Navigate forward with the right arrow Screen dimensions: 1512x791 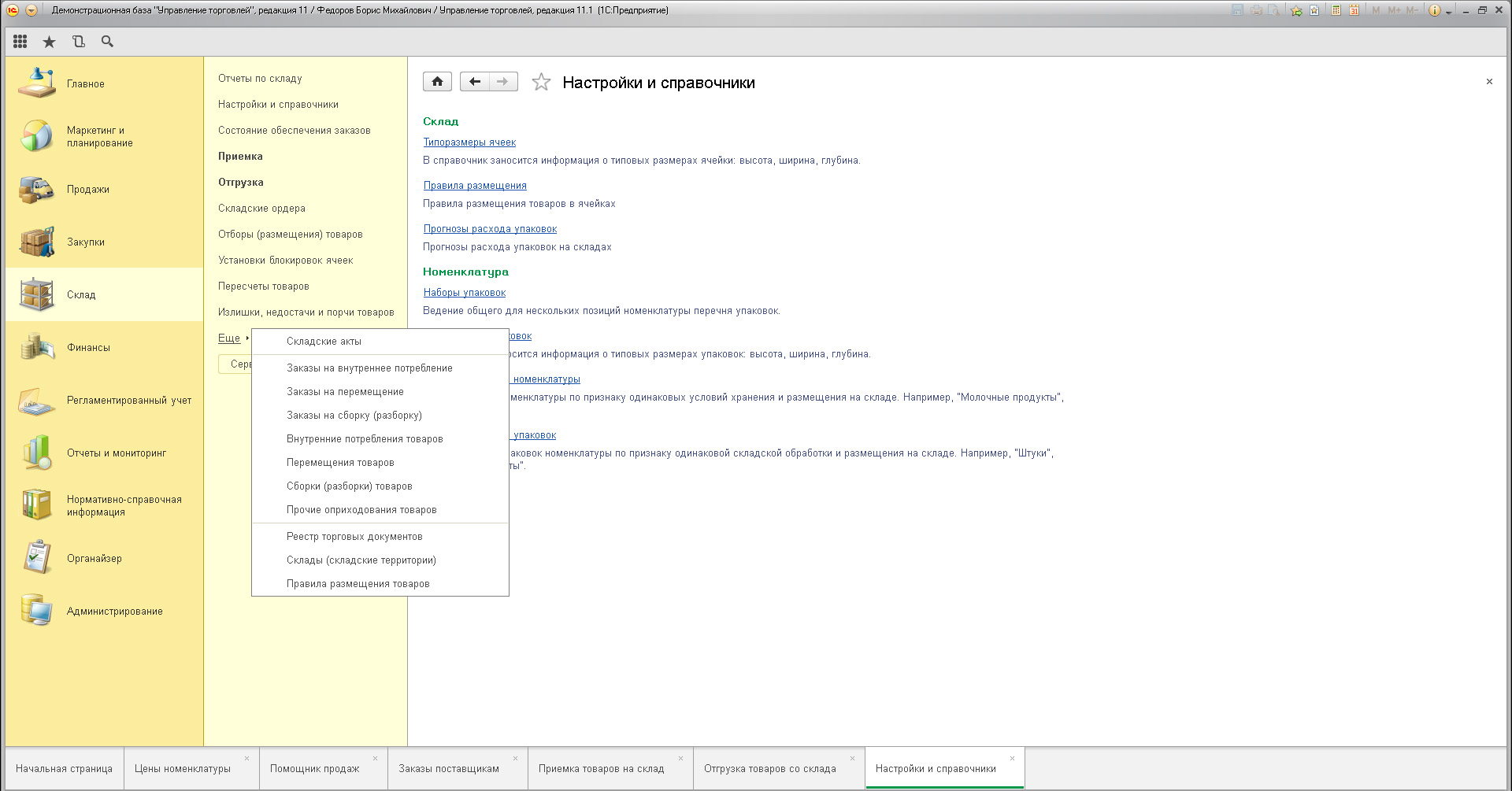coord(503,81)
